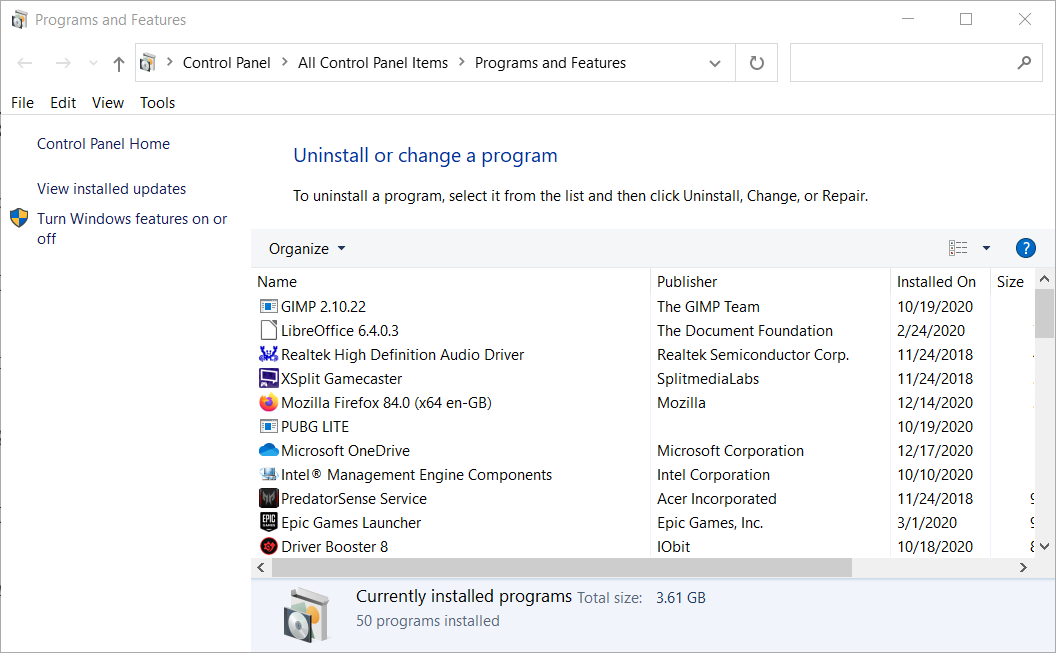The image size is (1056, 653).
Task: Click the vertical scrollbar up arrow
Action: click(1045, 279)
